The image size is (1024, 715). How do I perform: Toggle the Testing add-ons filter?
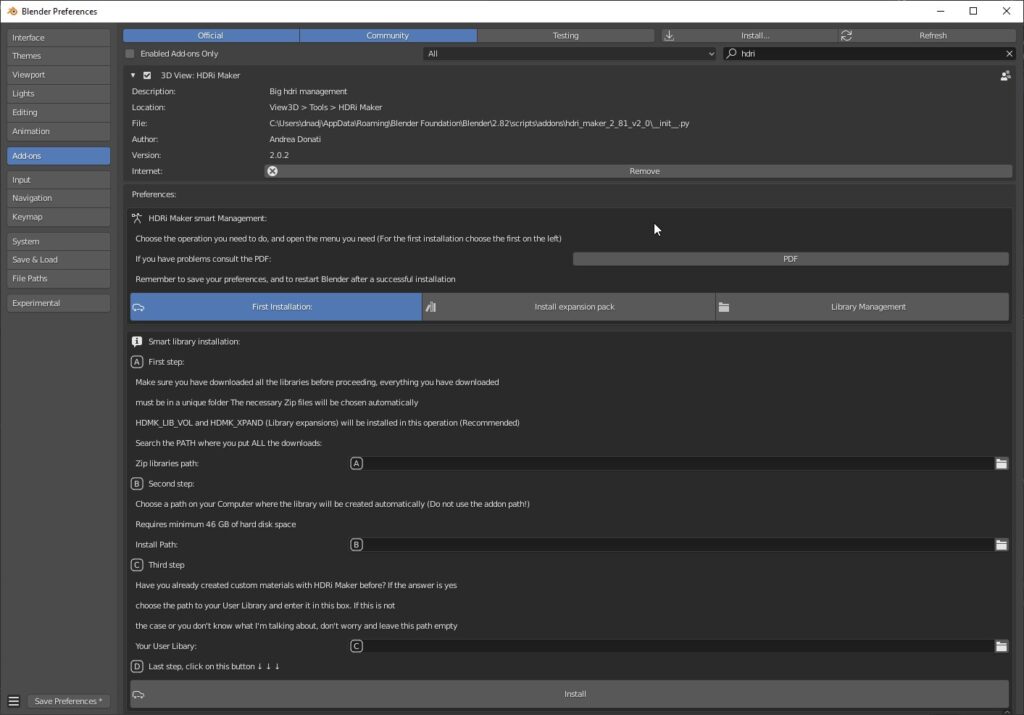[x=566, y=35]
